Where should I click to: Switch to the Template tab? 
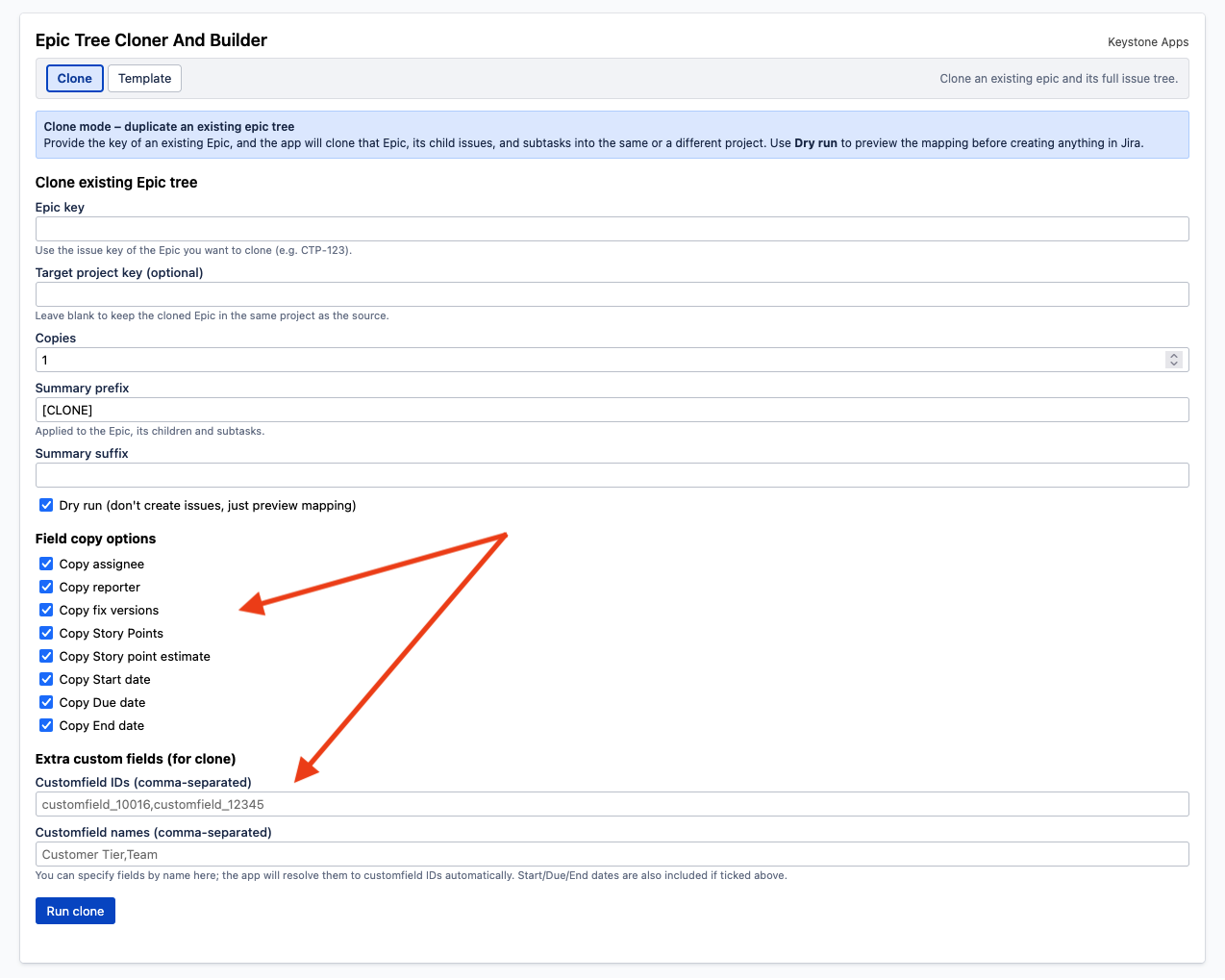(x=144, y=78)
